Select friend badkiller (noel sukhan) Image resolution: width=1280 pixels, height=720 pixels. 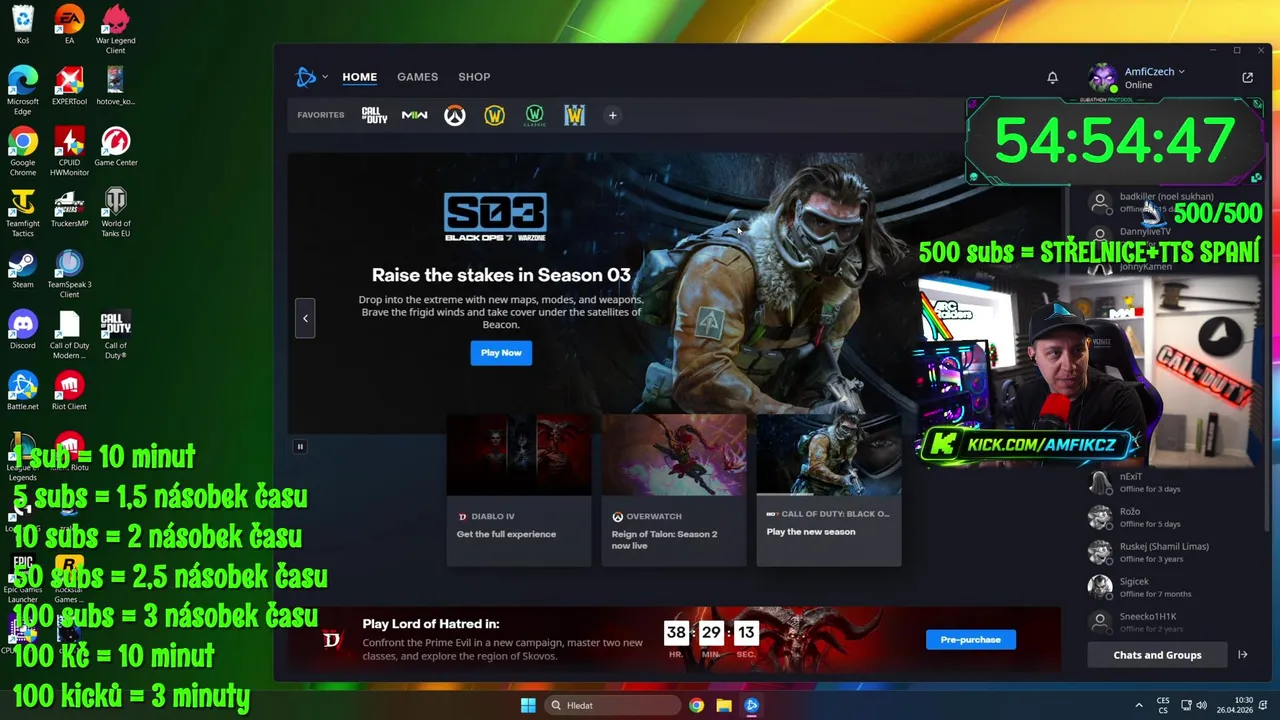pos(1162,203)
